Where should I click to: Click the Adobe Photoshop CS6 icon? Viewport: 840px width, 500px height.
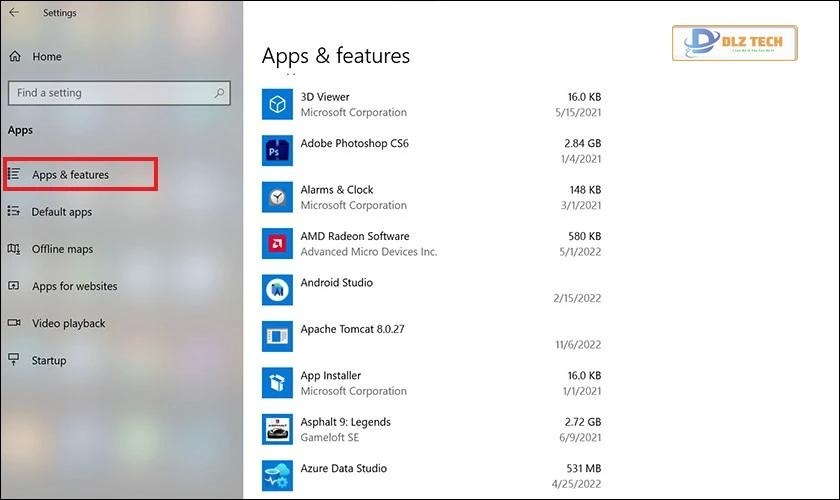click(277, 151)
